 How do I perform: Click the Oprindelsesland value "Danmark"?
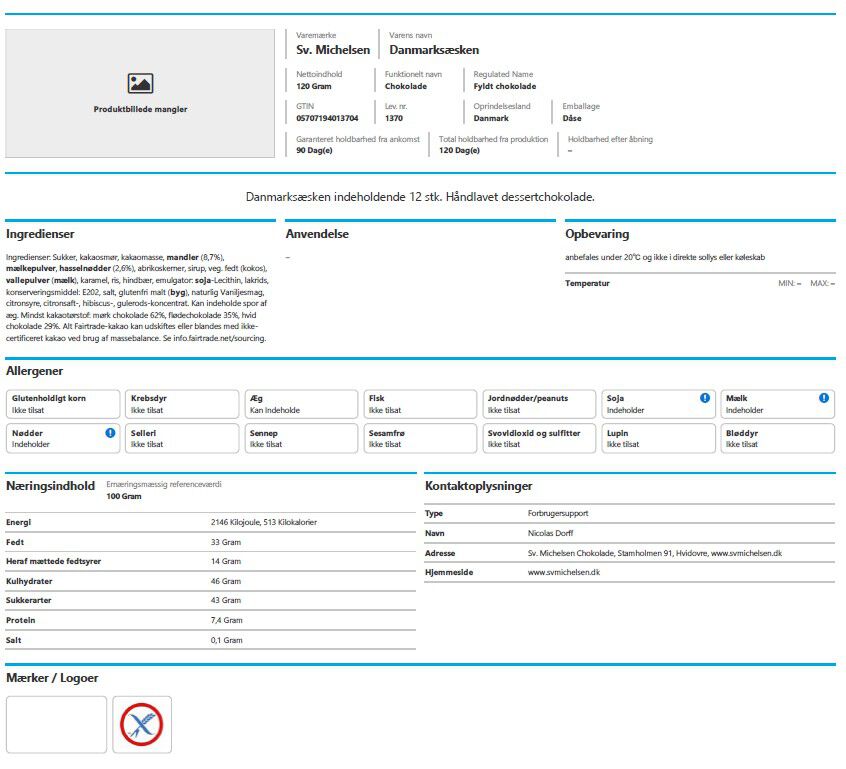point(491,118)
